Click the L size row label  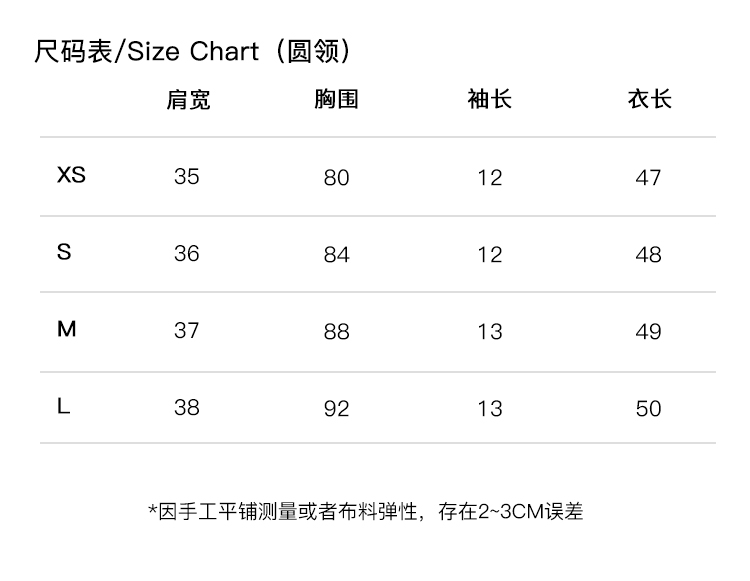64,406
